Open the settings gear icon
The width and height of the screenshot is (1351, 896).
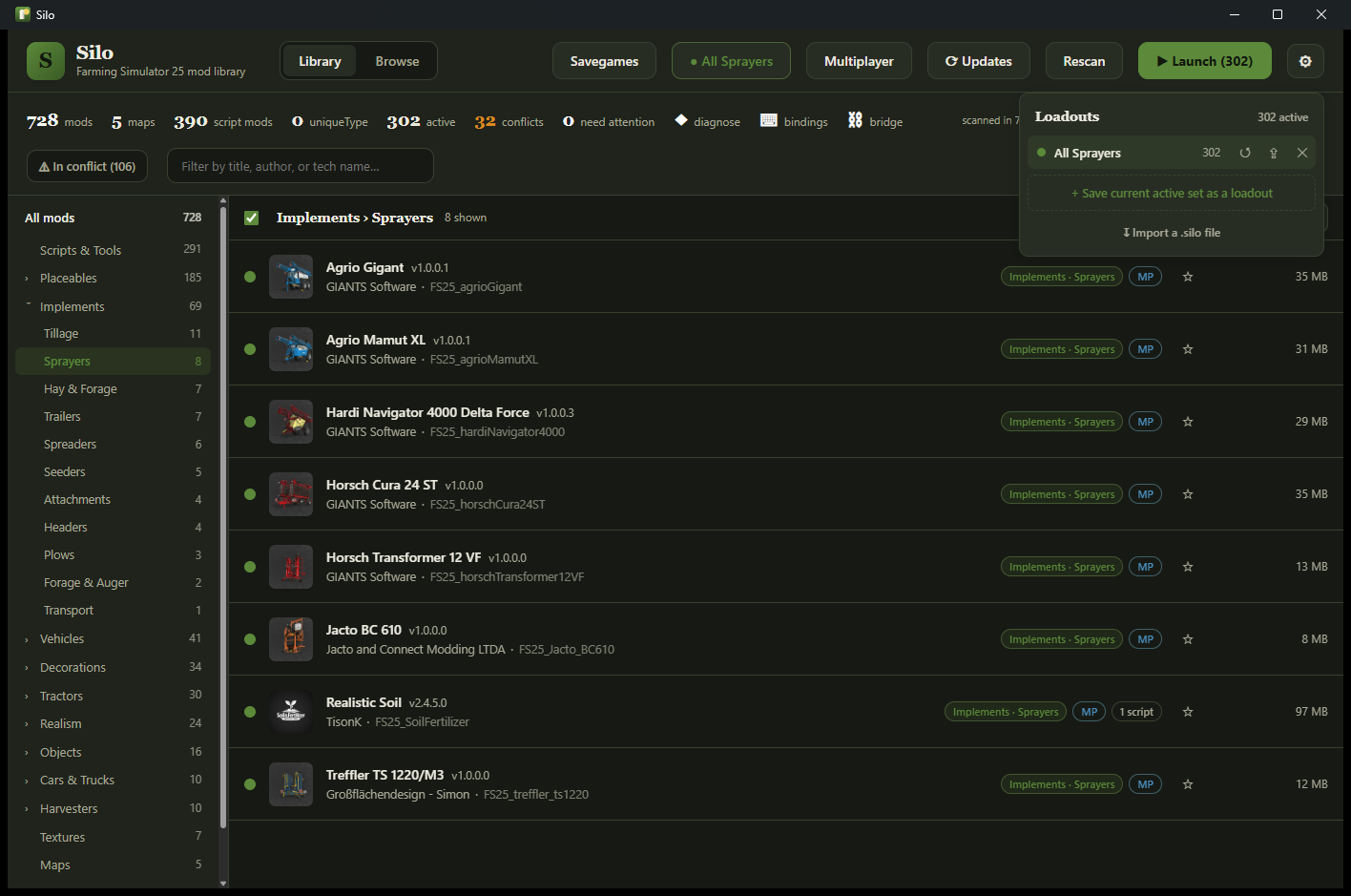click(x=1305, y=61)
